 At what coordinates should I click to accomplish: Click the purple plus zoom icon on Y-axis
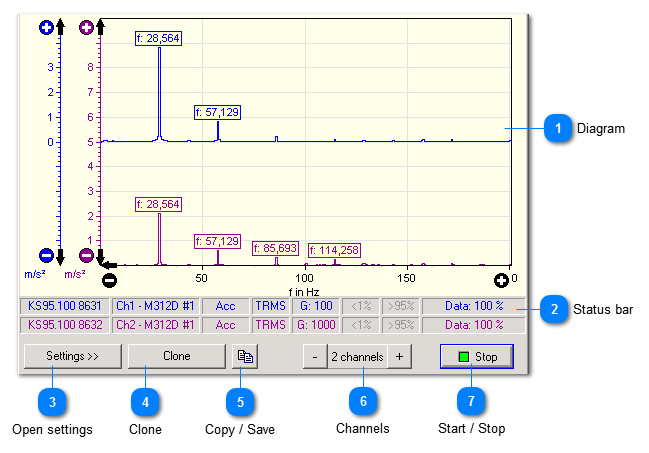[86, 28]
